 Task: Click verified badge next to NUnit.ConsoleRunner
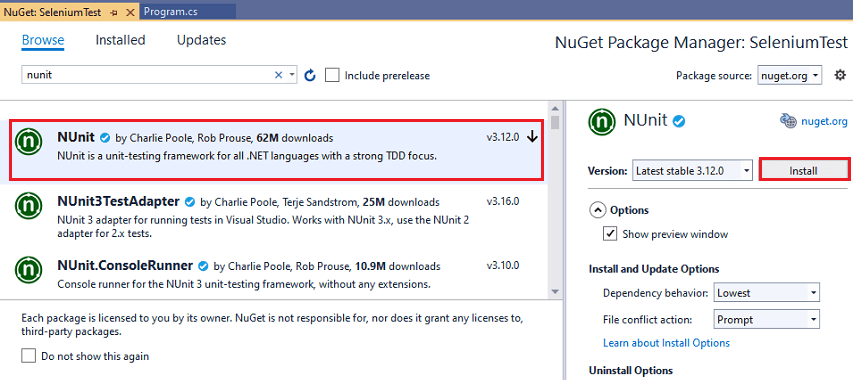[x=203, y=266]
